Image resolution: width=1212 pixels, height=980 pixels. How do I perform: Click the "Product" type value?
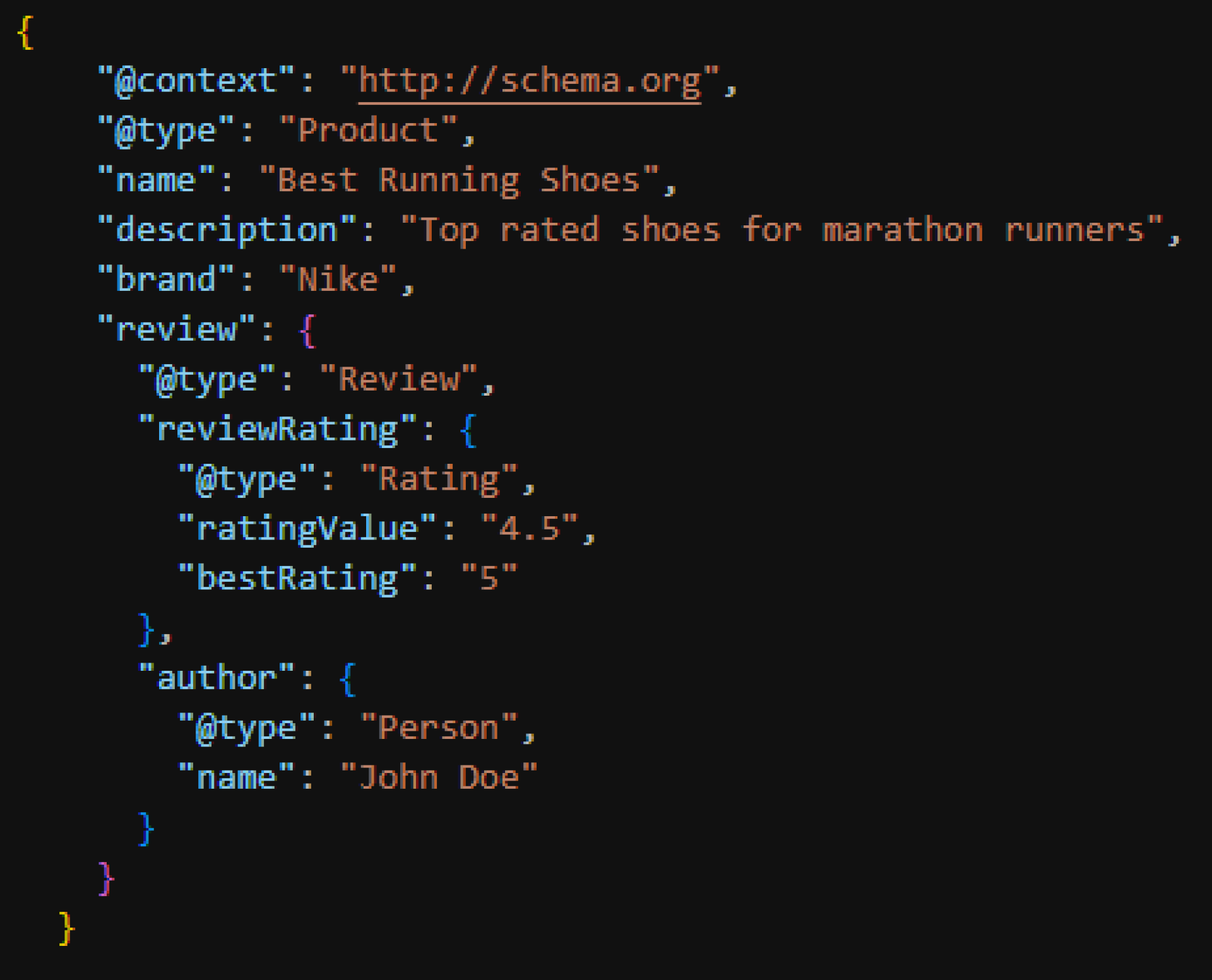[x=368, y=131]
